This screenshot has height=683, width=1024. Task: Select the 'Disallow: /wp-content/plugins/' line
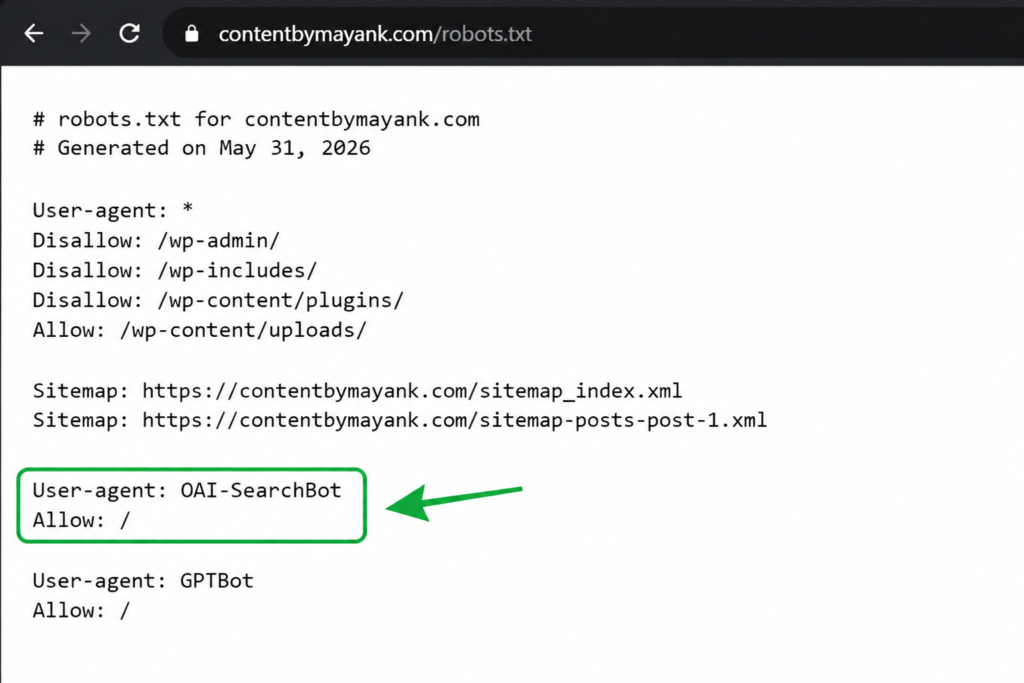(x=218, y=300)
